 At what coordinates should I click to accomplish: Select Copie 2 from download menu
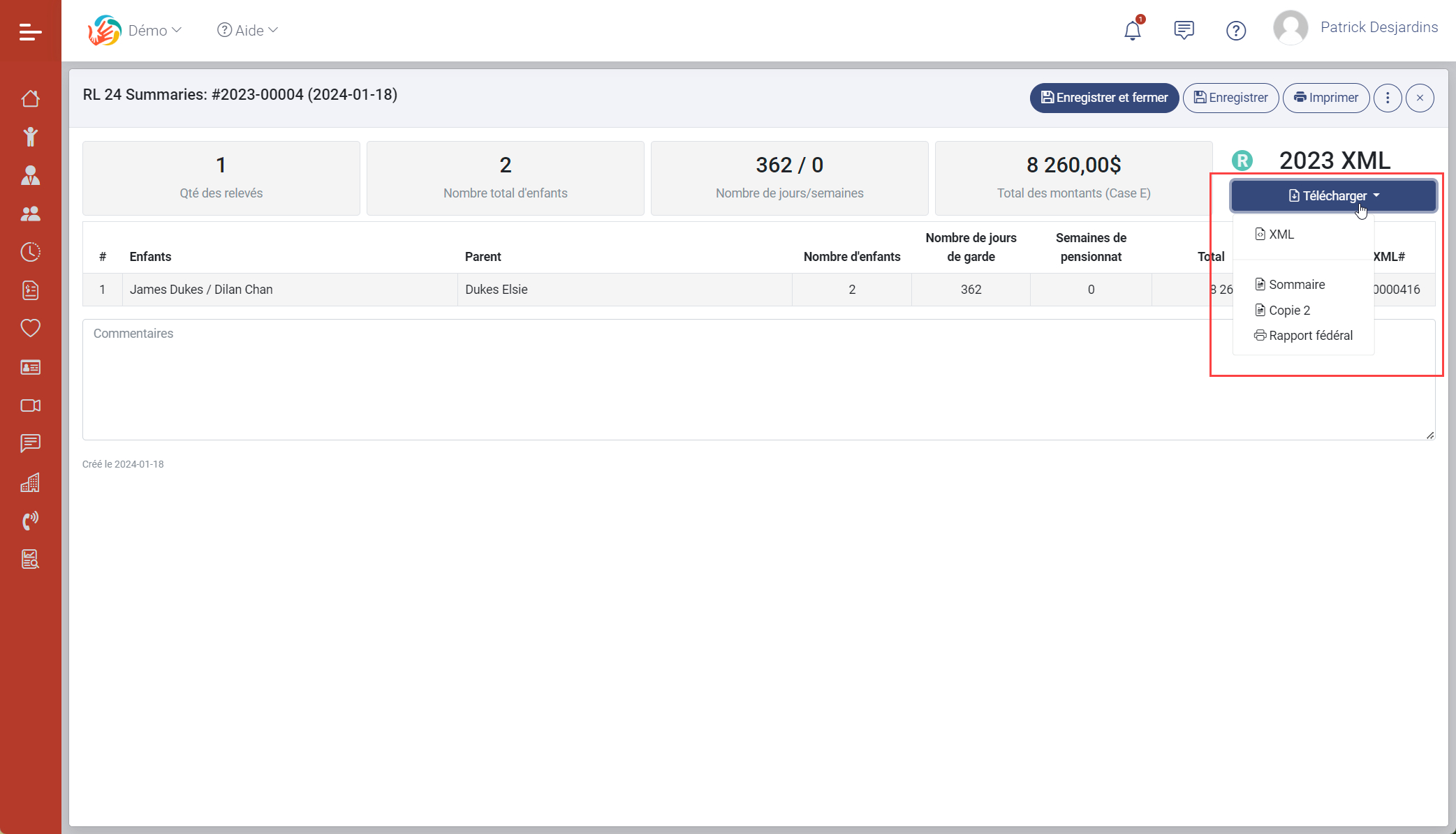tap(1288, 311)
